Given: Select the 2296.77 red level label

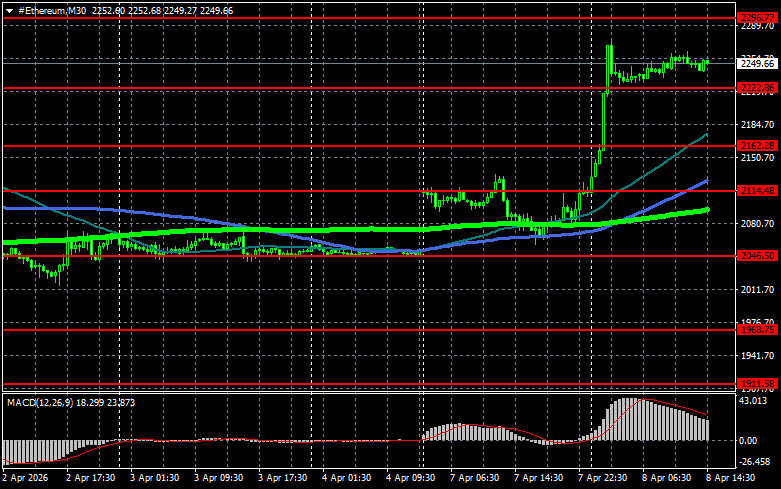Looking at the screenshot, I should click(x=757, y=18).
